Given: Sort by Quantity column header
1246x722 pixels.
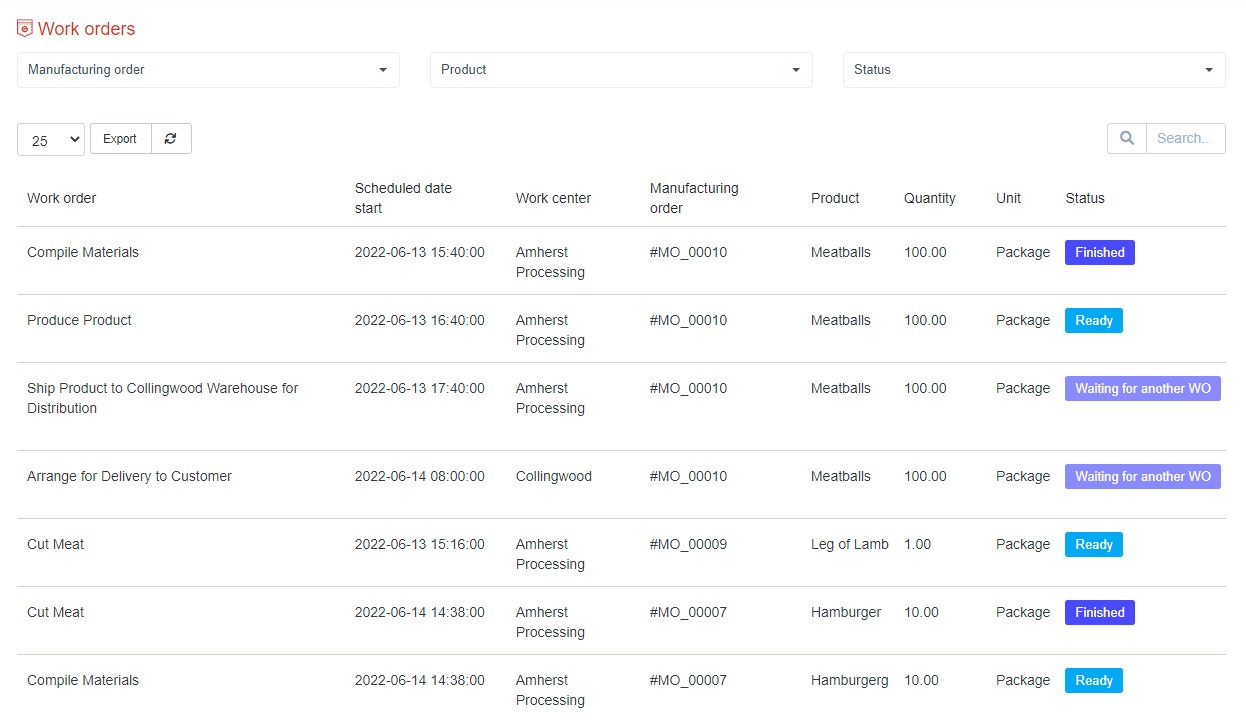Looking at the screenshot, I should (x=929, y=198).
